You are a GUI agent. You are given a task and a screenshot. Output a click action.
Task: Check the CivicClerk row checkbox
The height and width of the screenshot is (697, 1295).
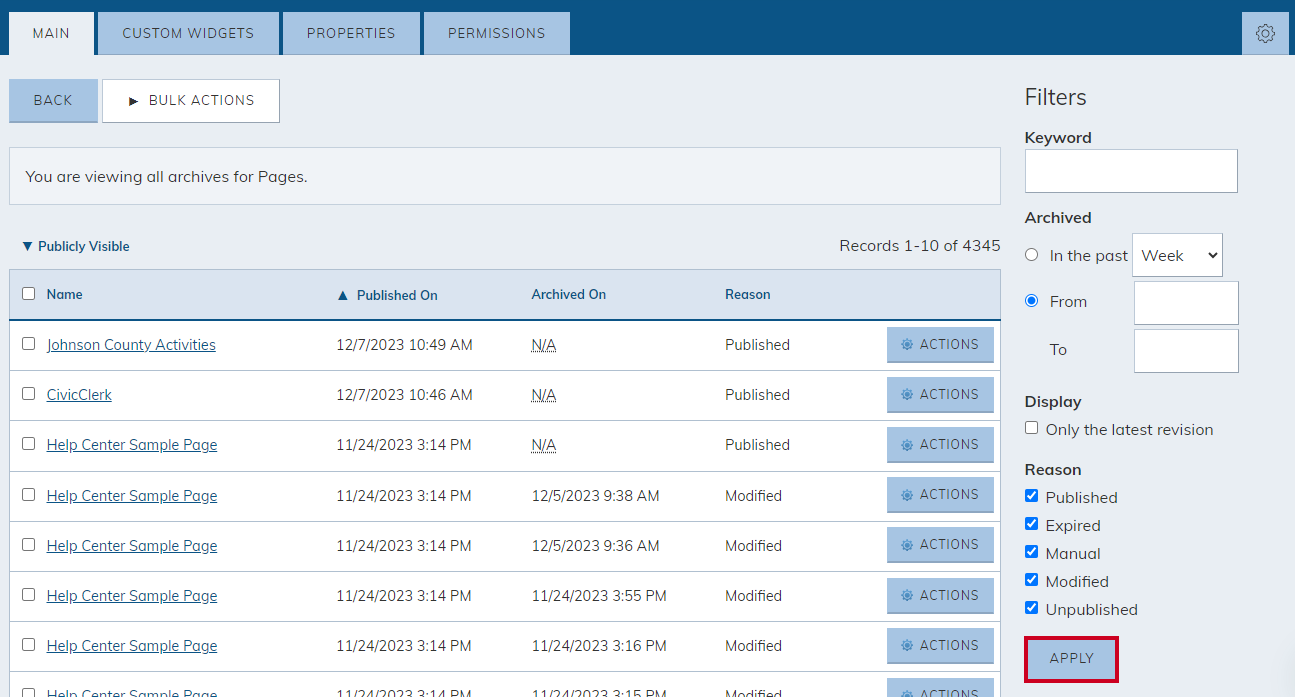pyautogui.click(x=29, y=394)
